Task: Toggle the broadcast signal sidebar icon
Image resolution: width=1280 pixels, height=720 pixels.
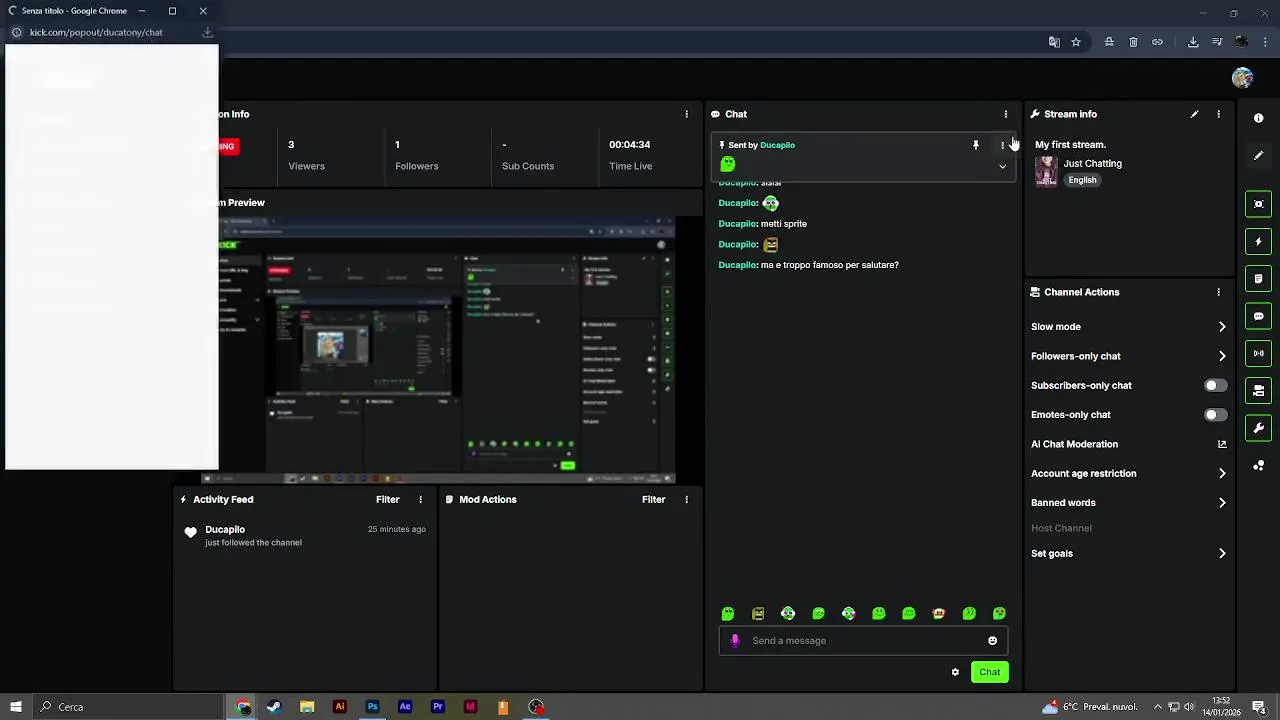Action: [1258, 353]
